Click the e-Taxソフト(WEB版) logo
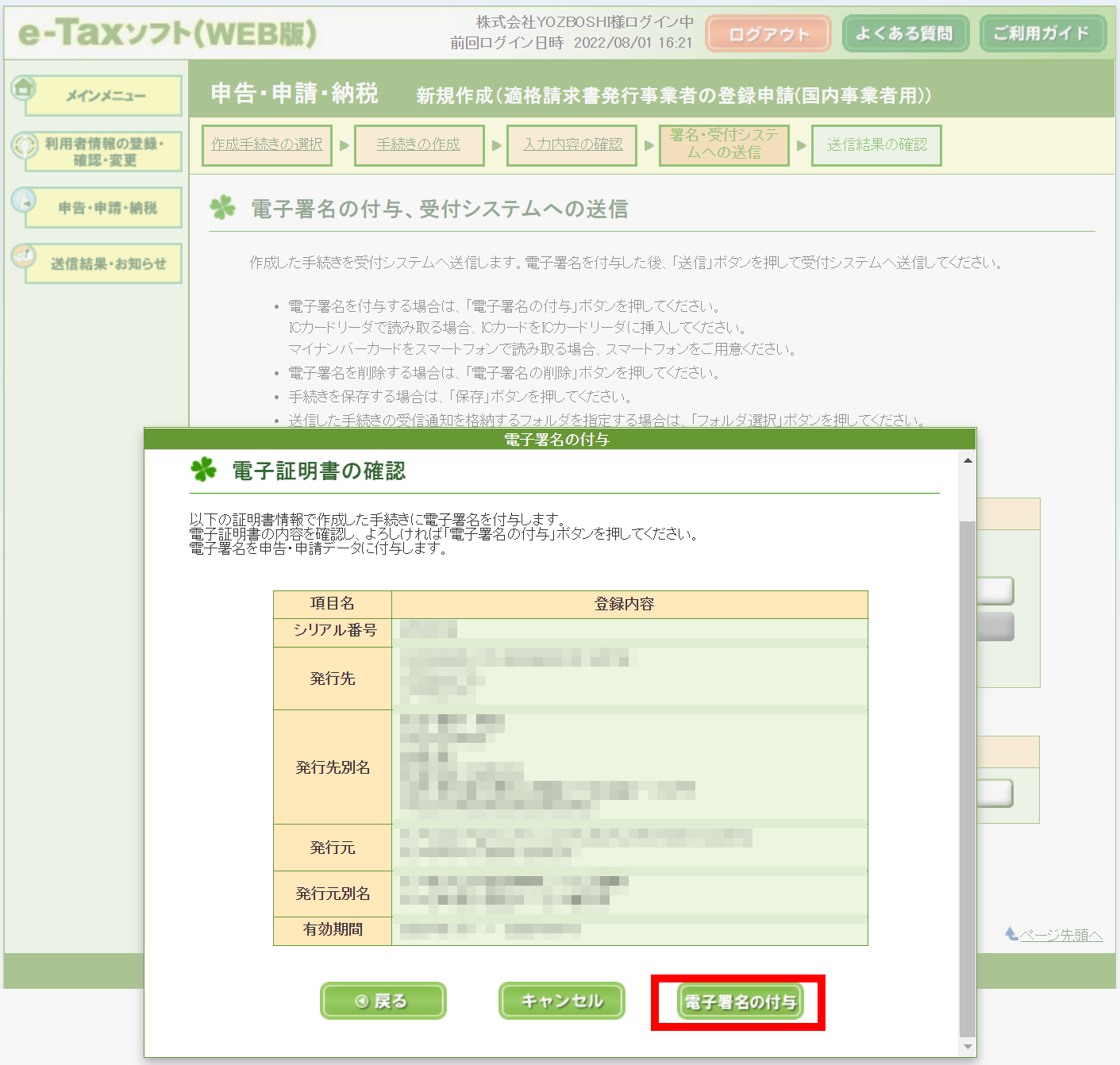 click(167, 33)
